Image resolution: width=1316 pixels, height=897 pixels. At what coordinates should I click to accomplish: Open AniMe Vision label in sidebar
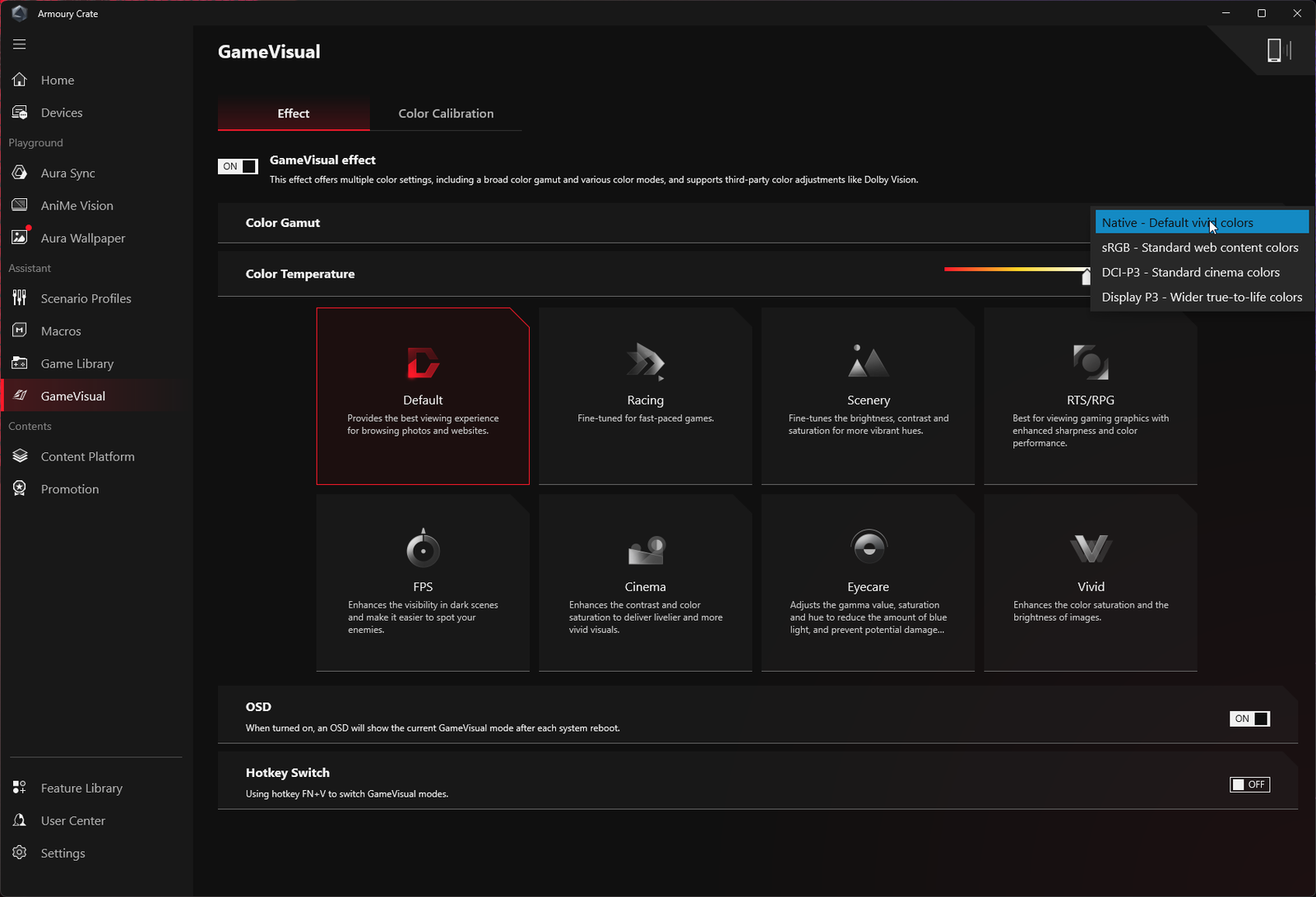[77, 206]
